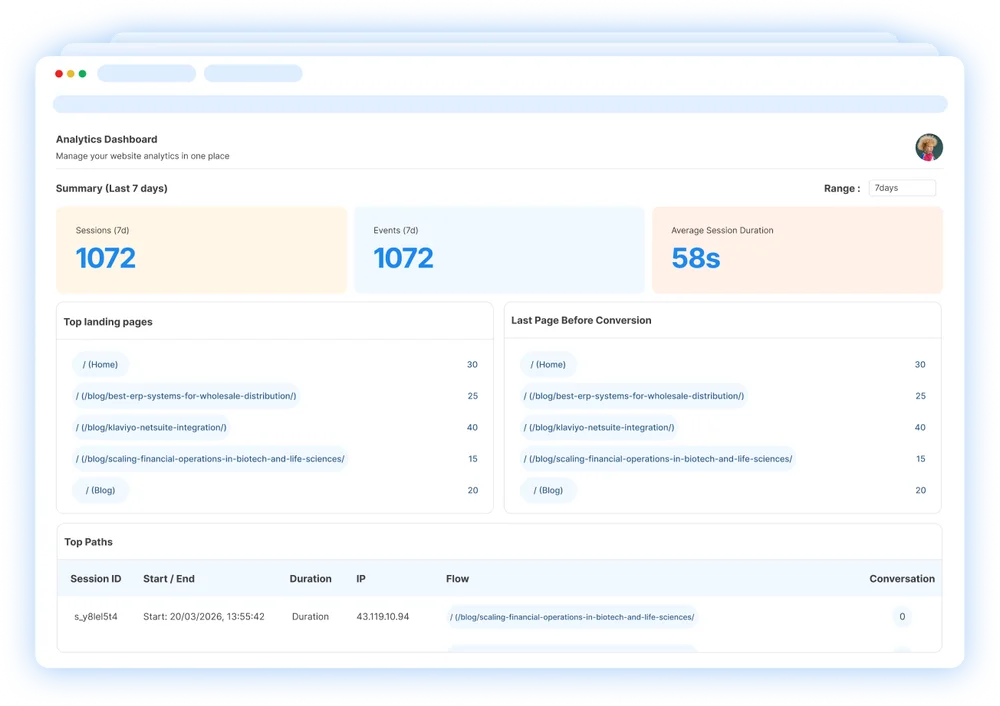Select / (Home) in Top landing pages
This screenshot has width=1000, height=706.
point(100,365)
